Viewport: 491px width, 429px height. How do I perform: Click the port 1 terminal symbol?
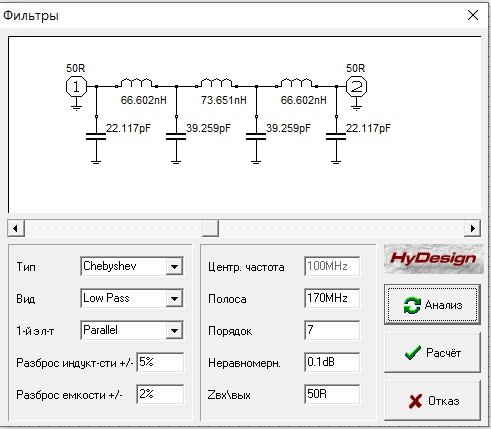[76, 87]
